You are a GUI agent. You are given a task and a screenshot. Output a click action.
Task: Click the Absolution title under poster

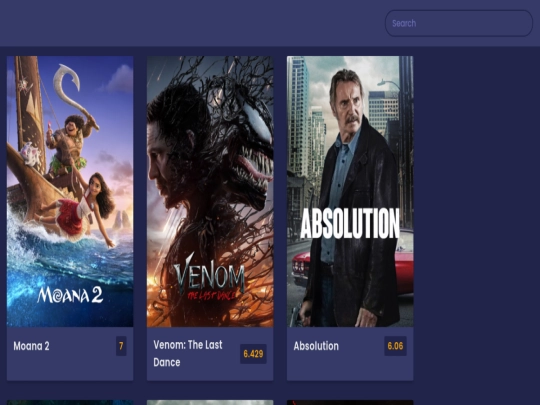pos(316,346)
